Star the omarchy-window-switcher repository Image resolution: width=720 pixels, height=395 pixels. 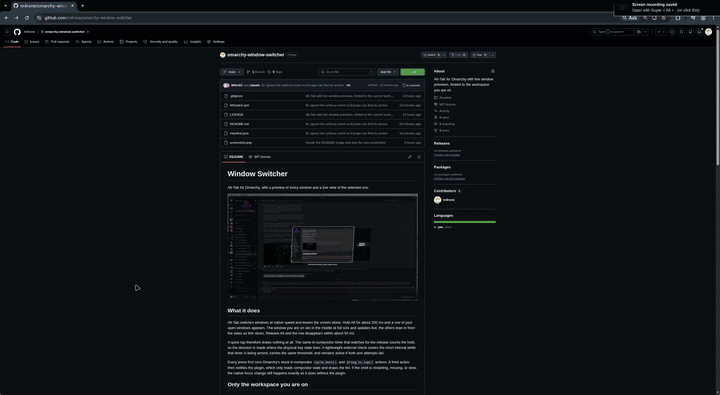[x=479, y=55]
